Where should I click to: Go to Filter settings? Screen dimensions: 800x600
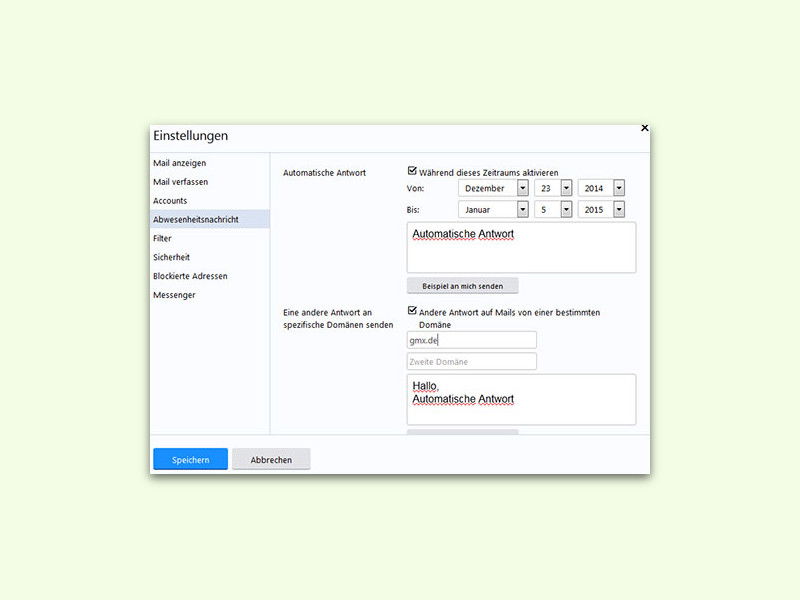(162, 238)
